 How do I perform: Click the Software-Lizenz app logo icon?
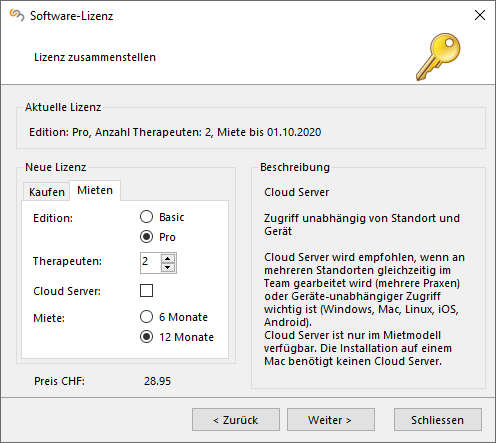17,15
